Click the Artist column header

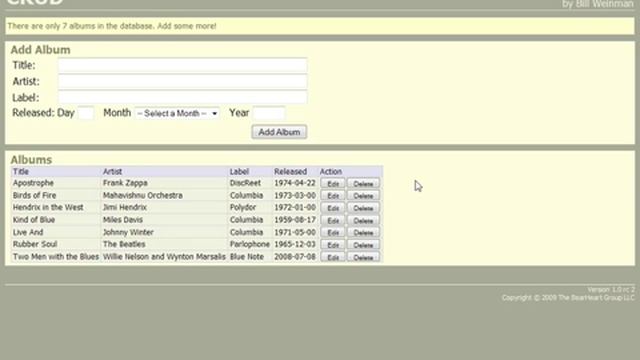112,171
